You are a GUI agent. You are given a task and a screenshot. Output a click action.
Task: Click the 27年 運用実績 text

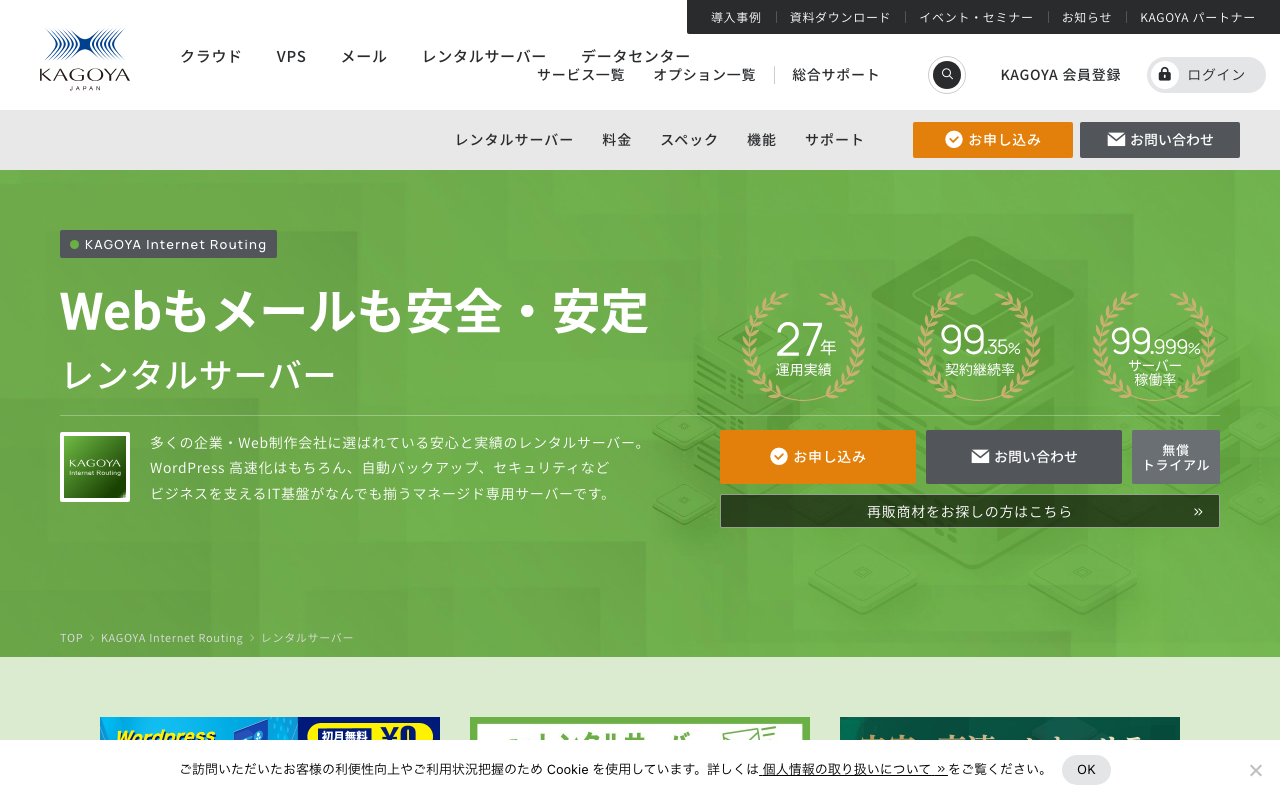pos(805,348)
